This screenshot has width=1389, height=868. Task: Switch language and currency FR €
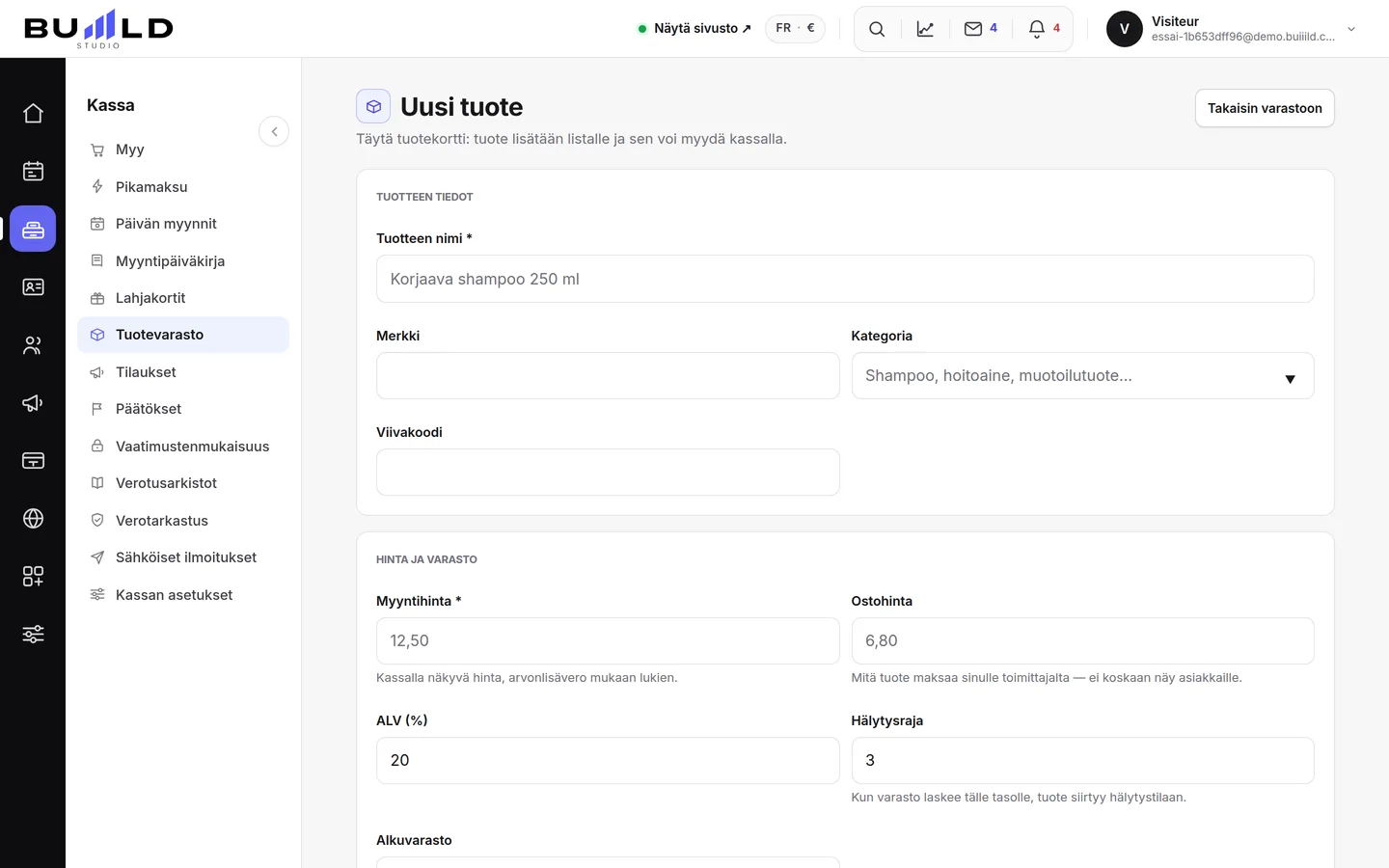click(795, 29)
